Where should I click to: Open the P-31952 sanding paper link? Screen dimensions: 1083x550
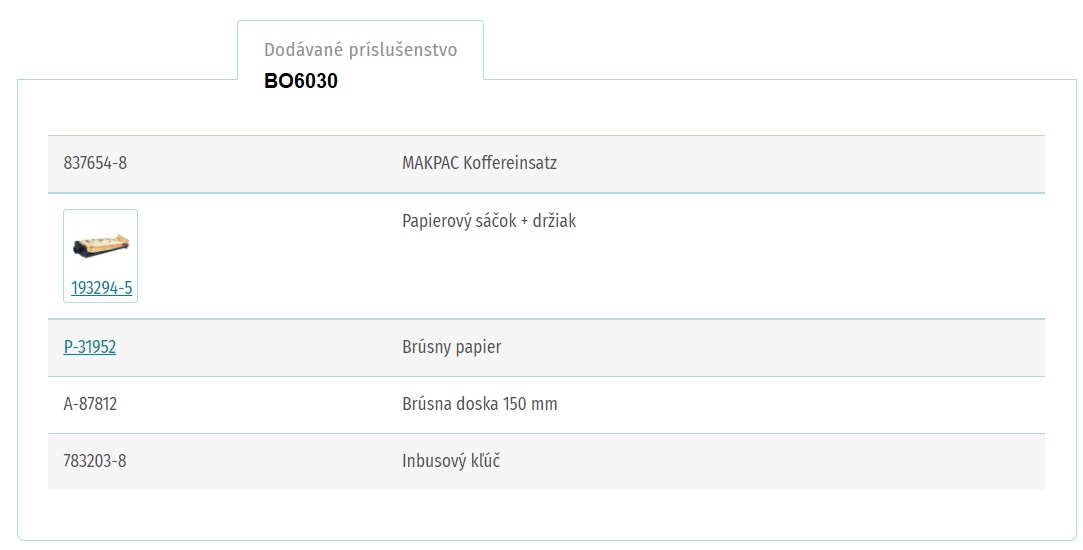point(90,347)
